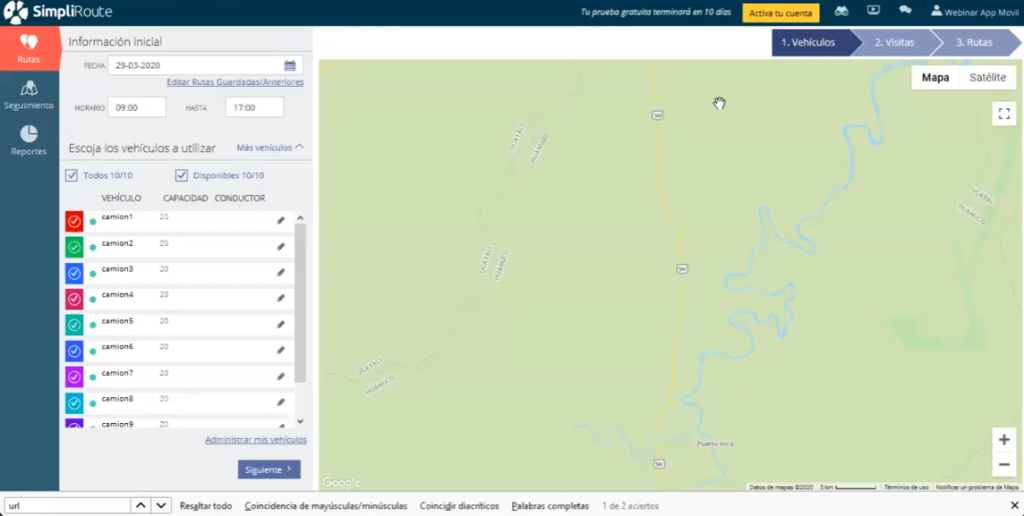Click the Activa tu cuenta button

coord(780,13)
